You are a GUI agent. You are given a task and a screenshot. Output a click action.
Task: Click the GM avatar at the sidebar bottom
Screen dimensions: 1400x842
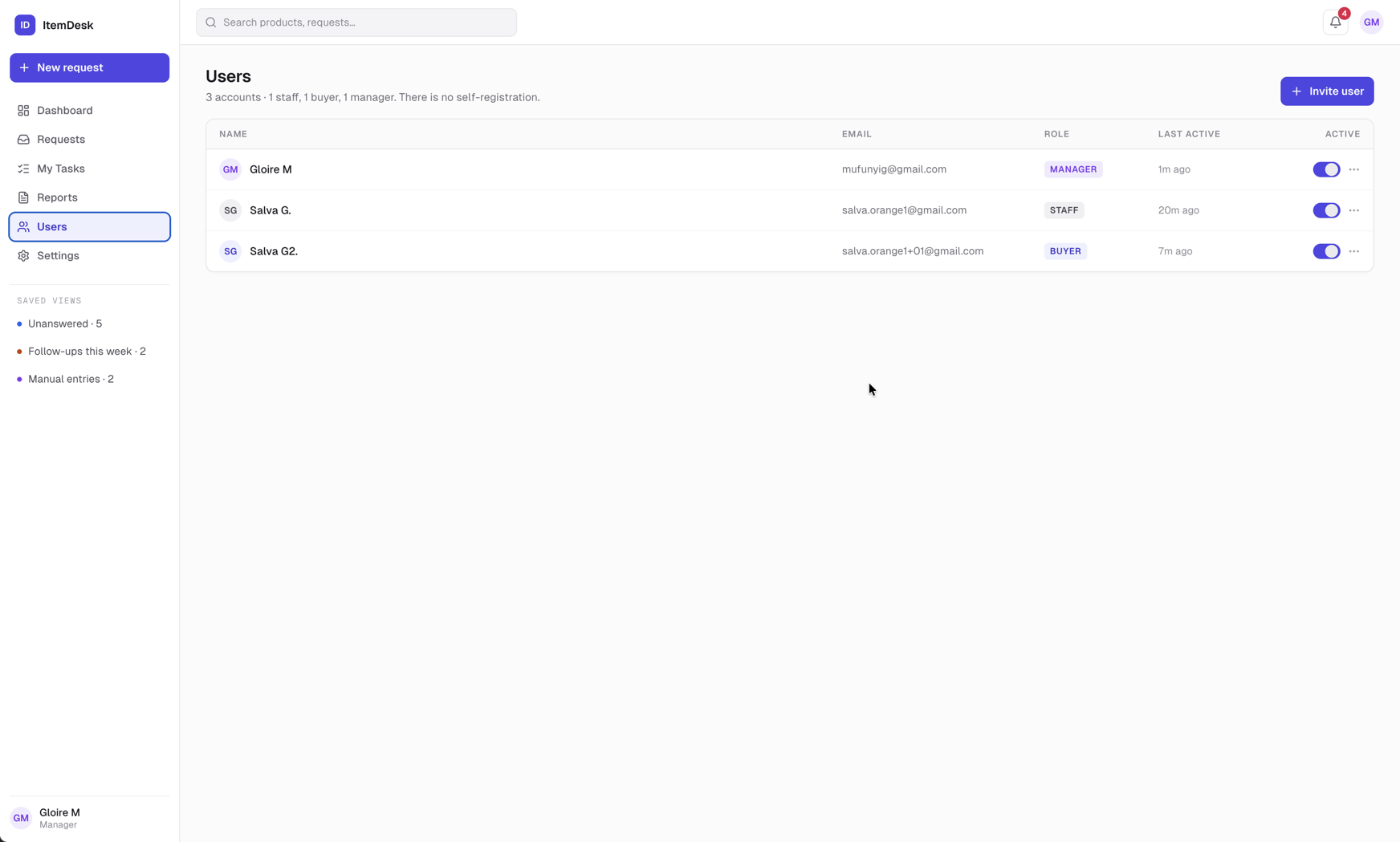[x=21, y=818]
